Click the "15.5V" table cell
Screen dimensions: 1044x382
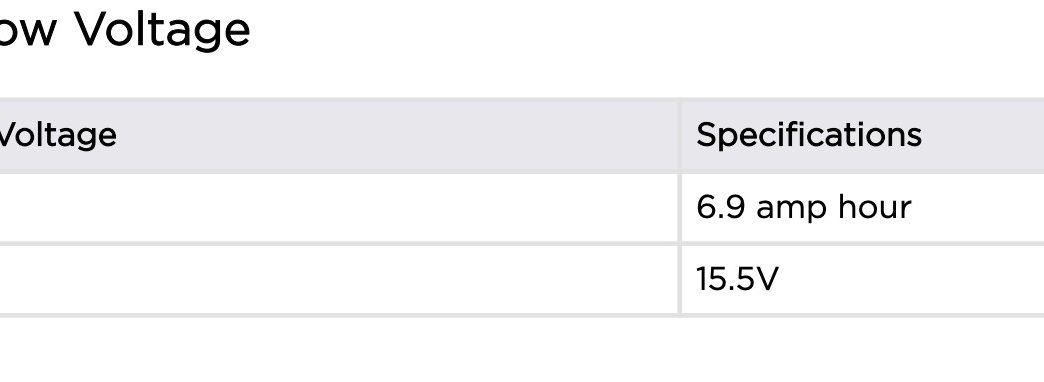point(863,280)
